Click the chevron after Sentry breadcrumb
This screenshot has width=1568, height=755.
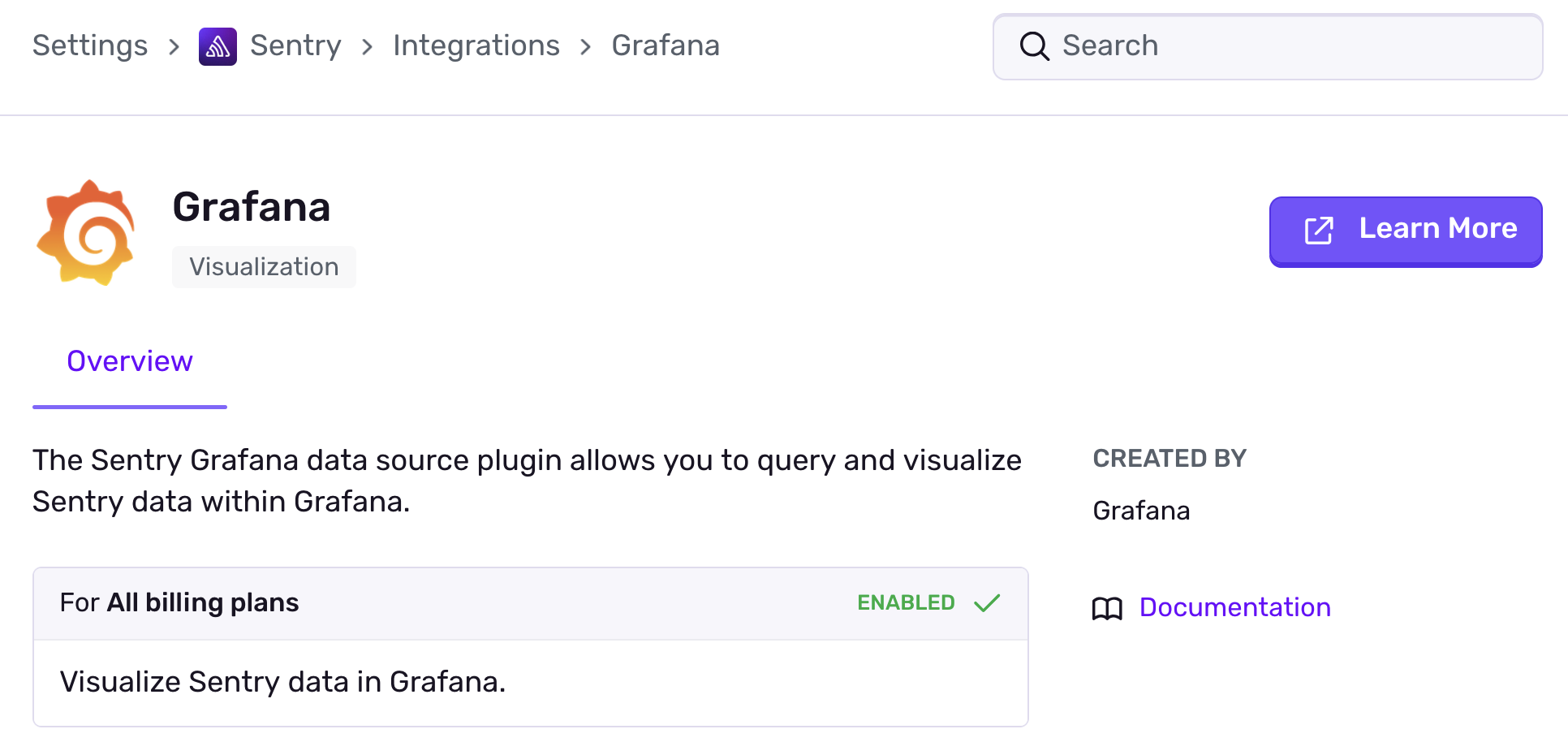367,47
